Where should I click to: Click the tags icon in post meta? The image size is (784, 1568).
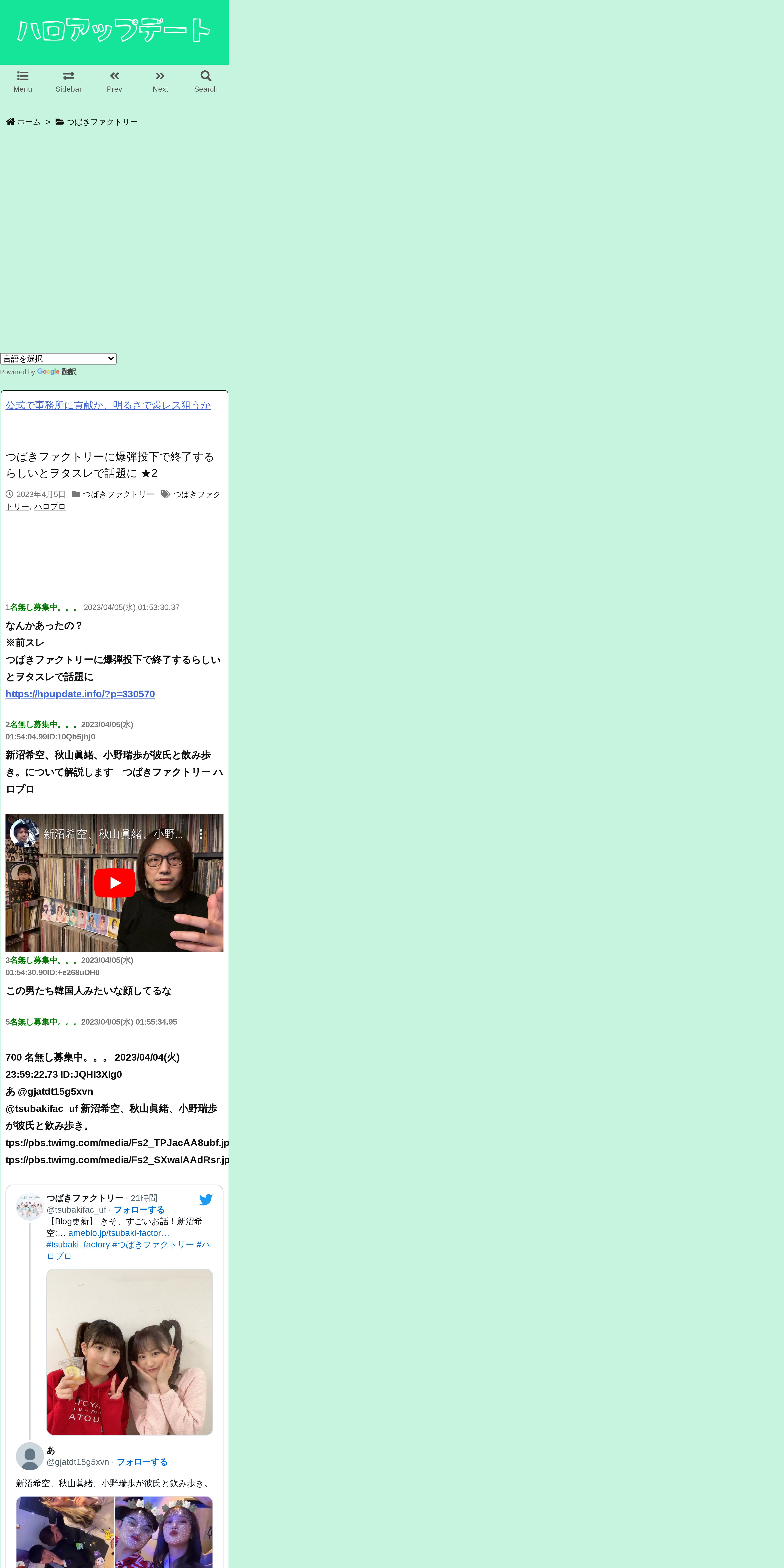coord(165,494)
